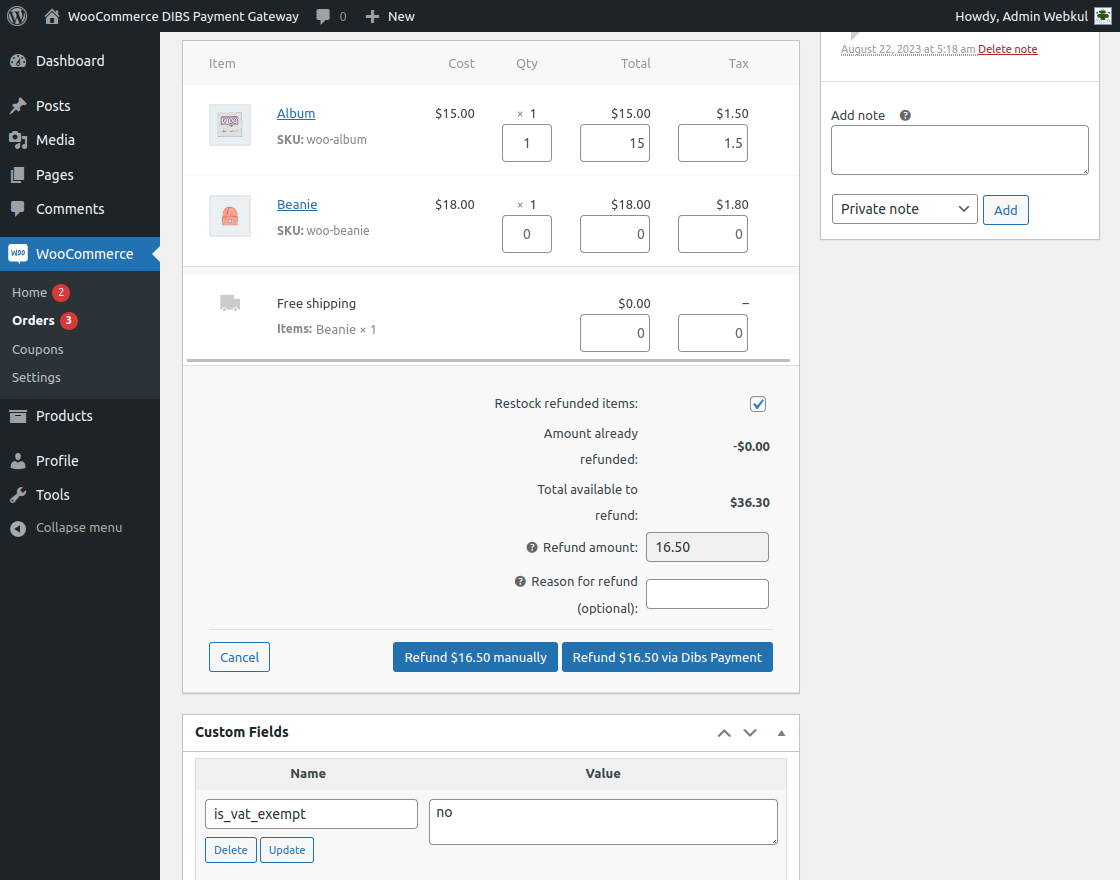Click the Beanie product thumbnail image
The image size is (1120, 880).
click(230, 216)
